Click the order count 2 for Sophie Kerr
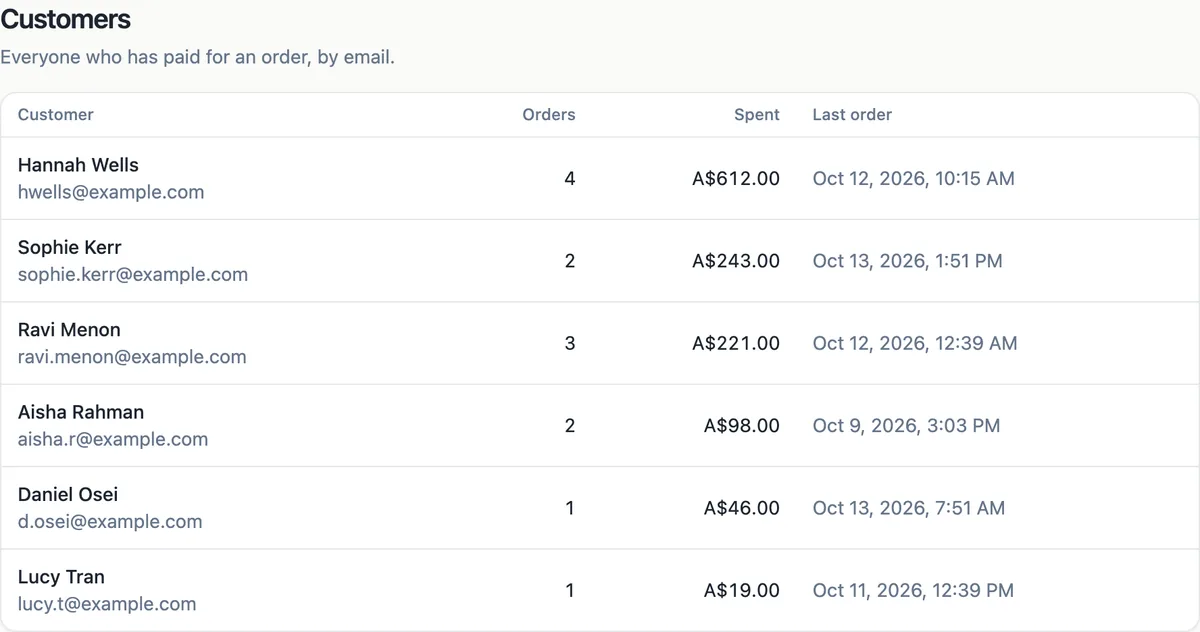1200x632 pixels. [x=570, y=261]
